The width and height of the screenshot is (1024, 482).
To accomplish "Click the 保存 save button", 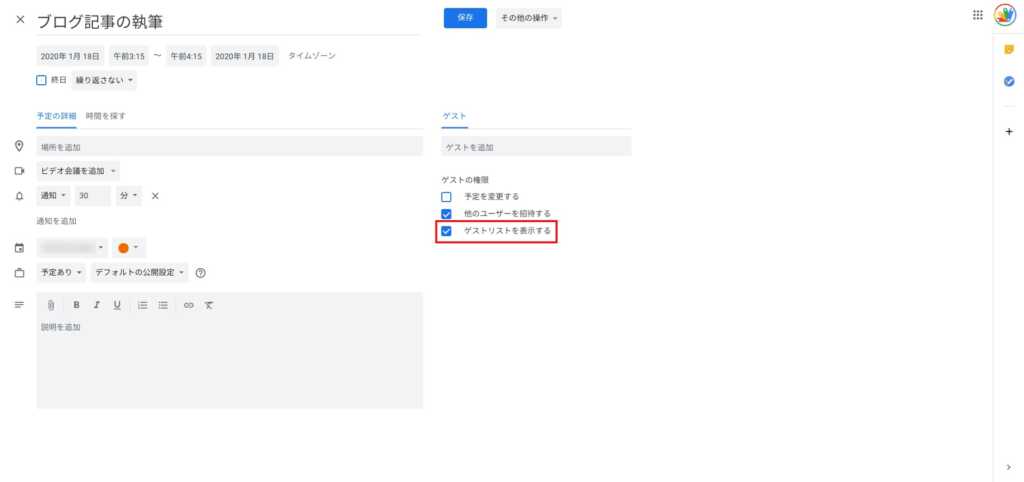I will (465, 18).
